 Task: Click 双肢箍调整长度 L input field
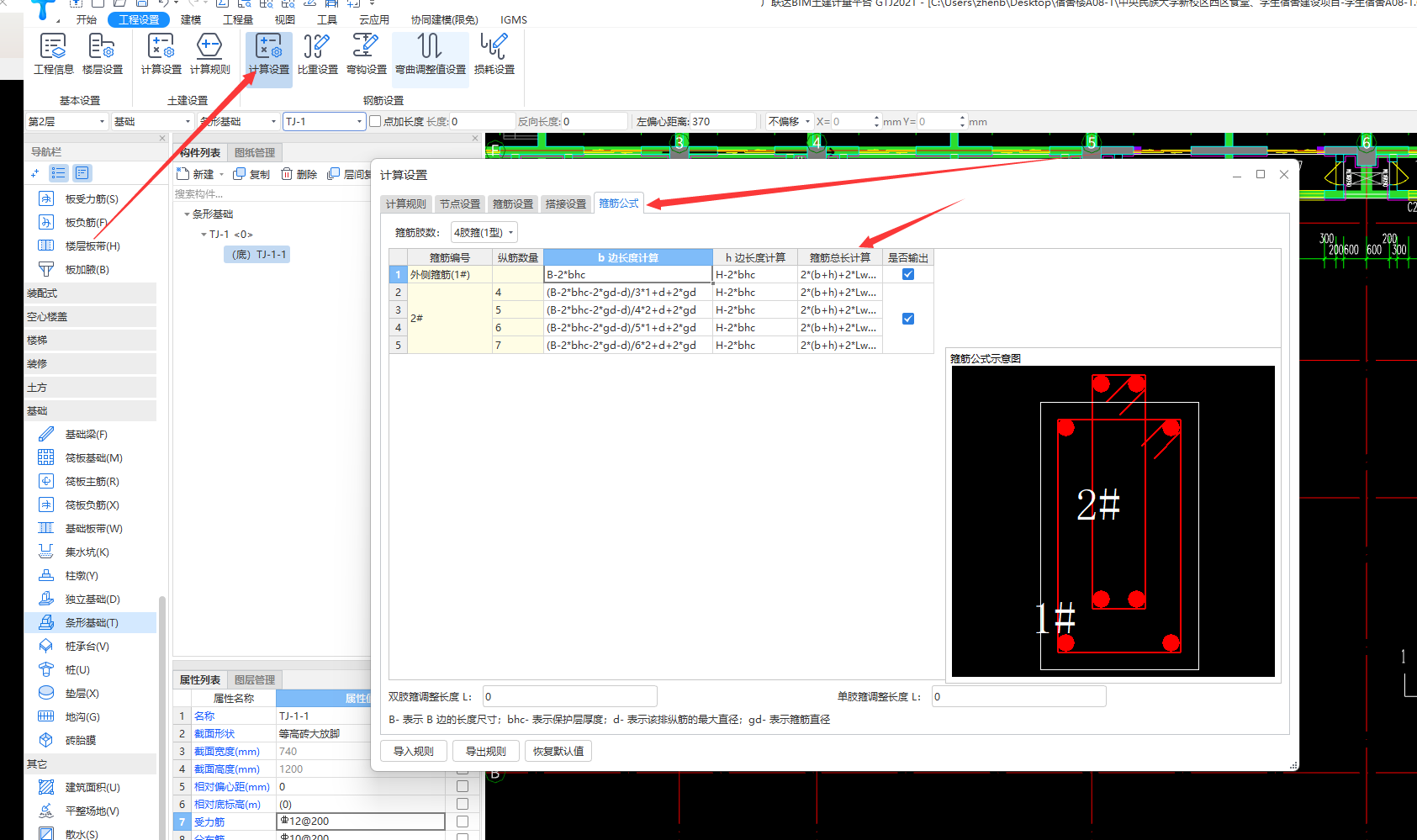coord(570,696)
